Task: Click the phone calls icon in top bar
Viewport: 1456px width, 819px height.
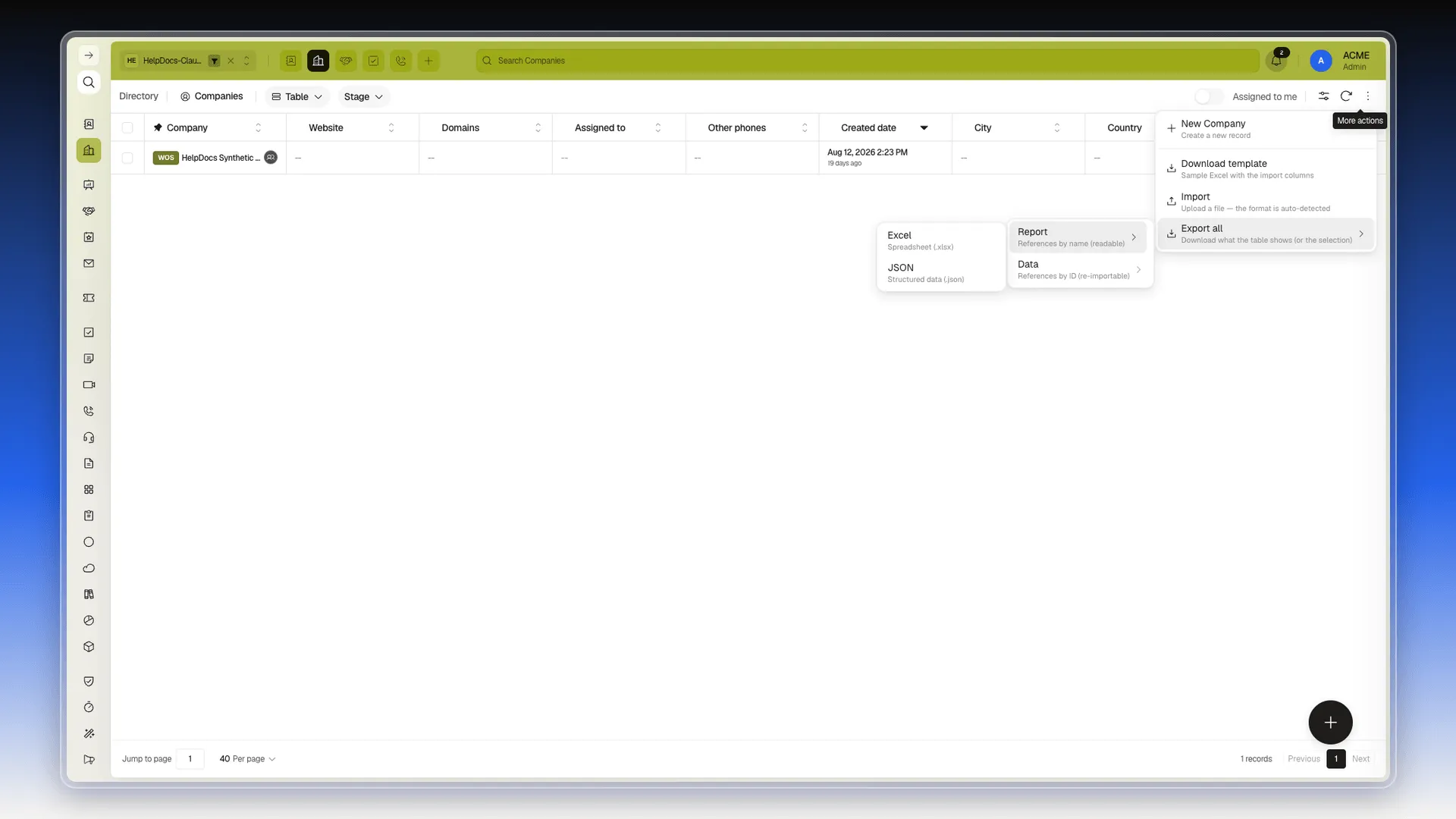Action: pyautogui.click(x=401, y=61)
